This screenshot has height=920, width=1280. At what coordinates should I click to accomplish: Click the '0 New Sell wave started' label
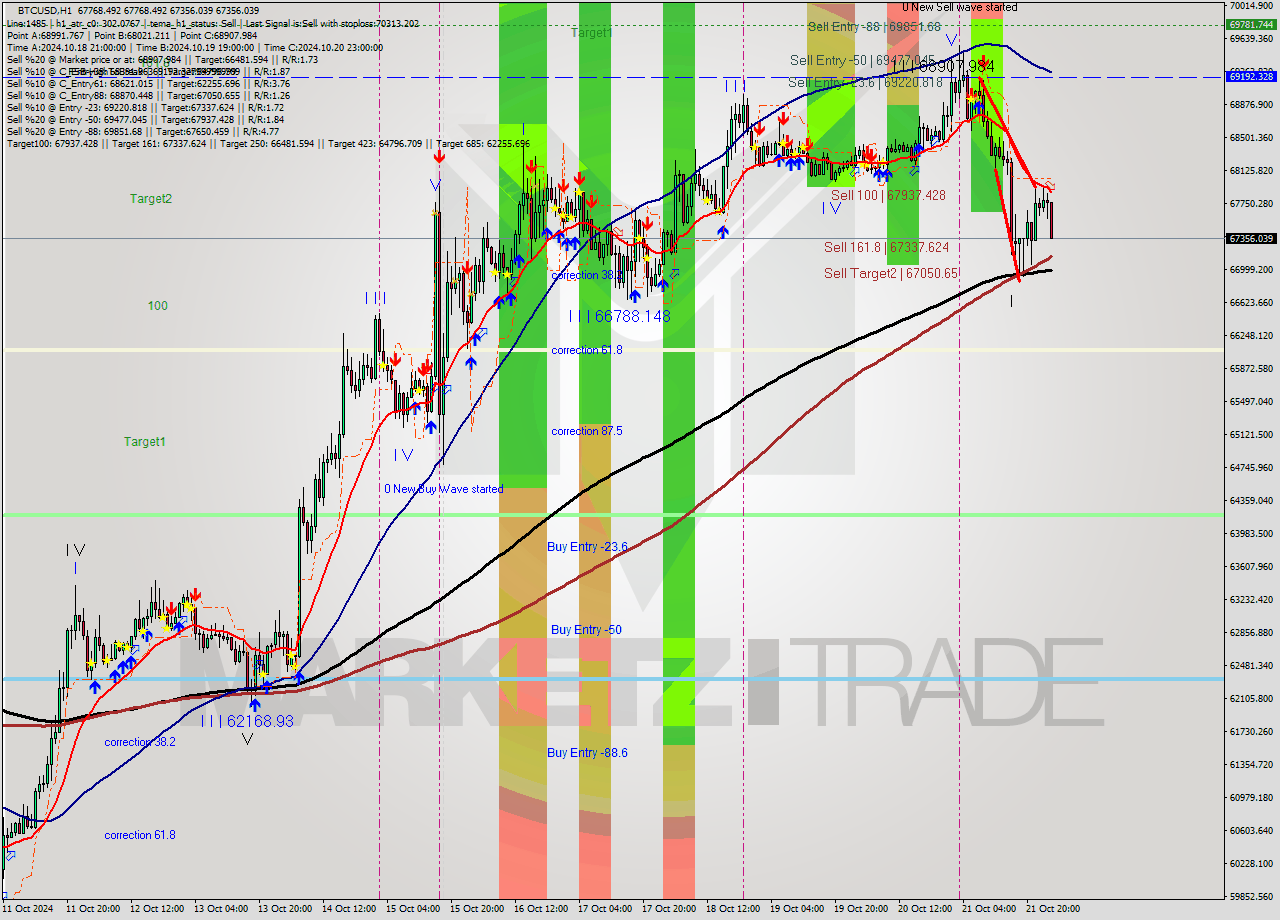[960, 7]
